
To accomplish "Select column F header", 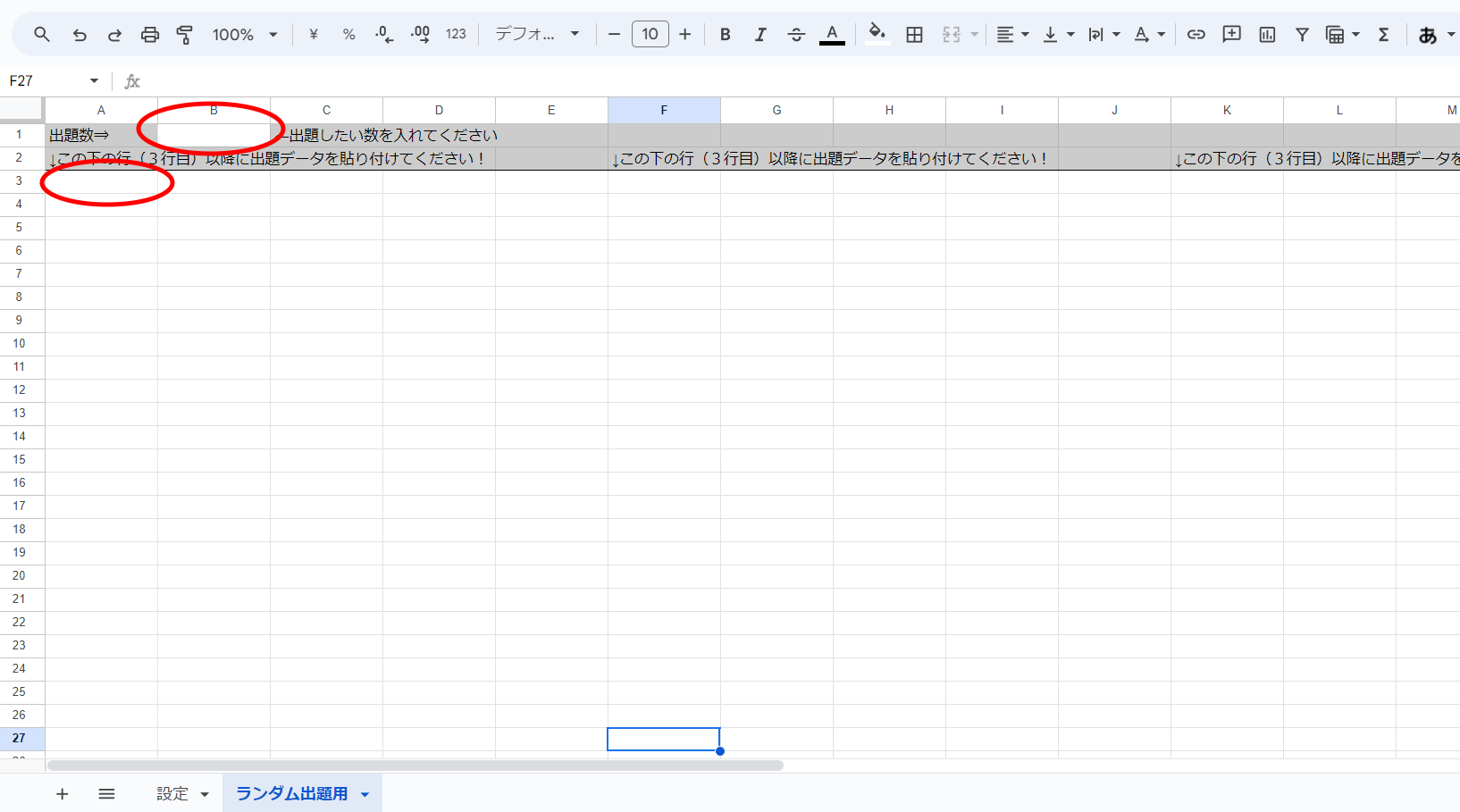I will (x=664, y=110).
